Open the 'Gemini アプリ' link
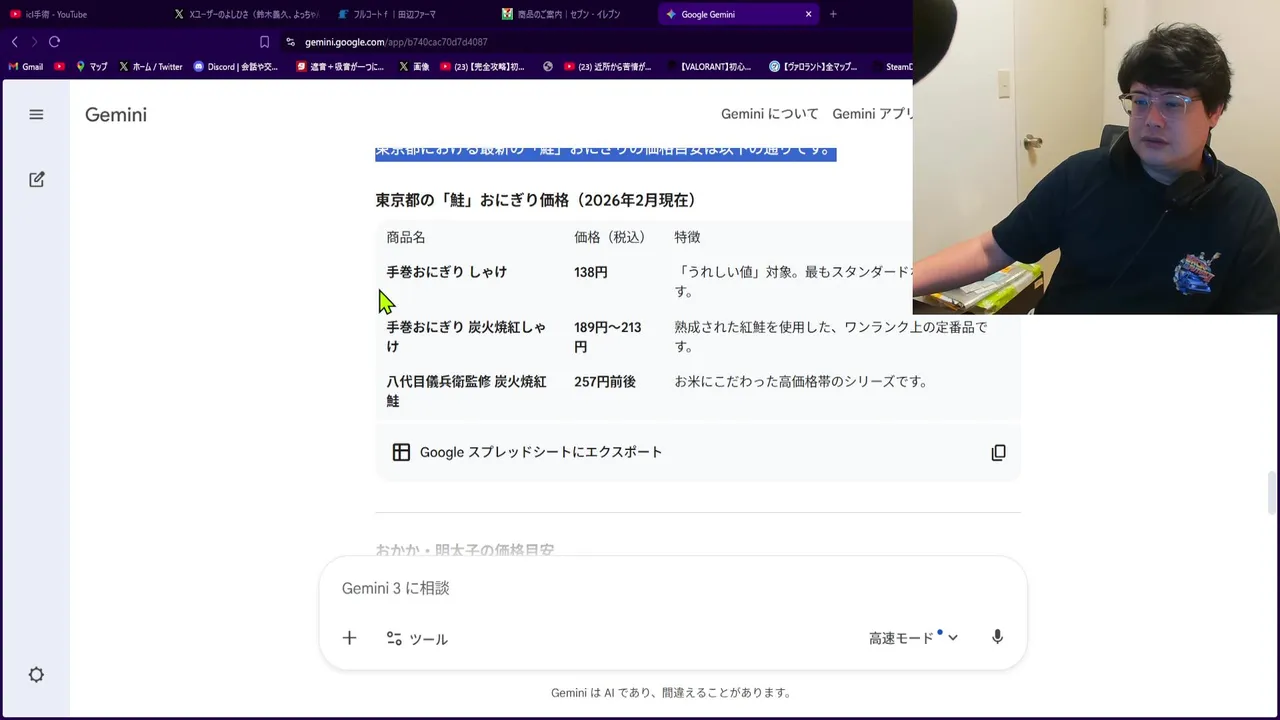 point(872,114)
